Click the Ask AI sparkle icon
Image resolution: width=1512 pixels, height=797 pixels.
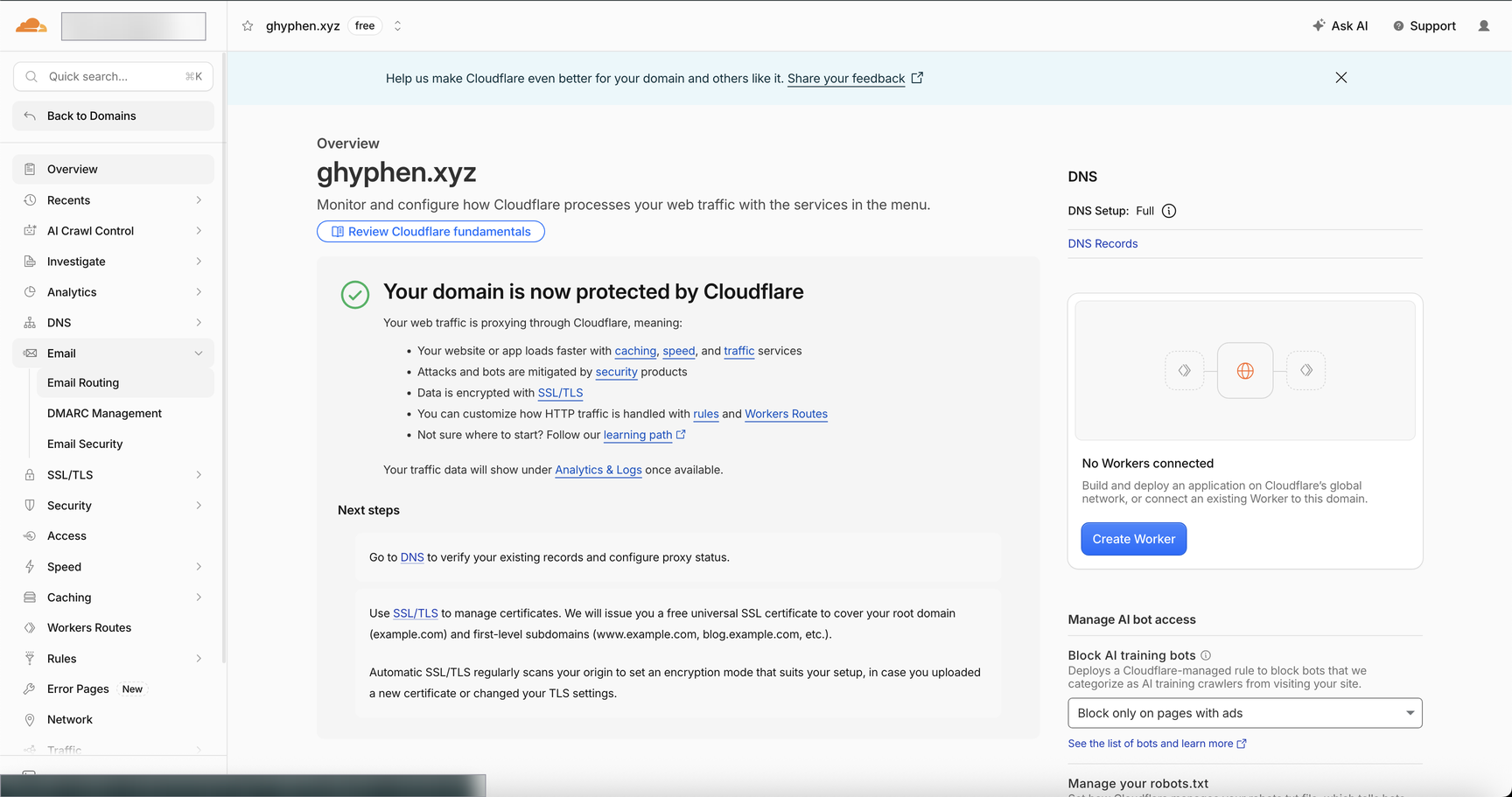point(1319,25)
